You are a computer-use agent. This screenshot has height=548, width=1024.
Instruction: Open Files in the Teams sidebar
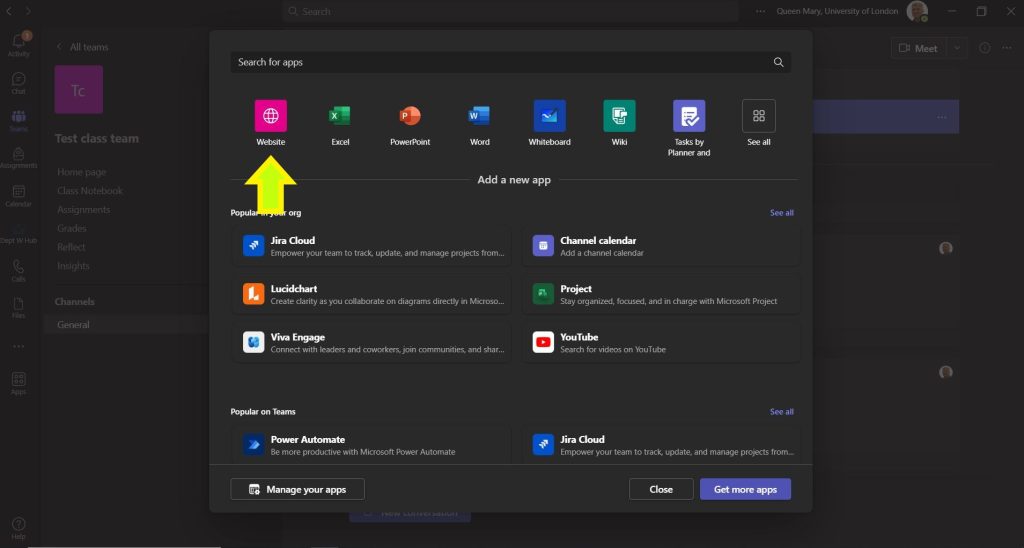click(18, 308)
